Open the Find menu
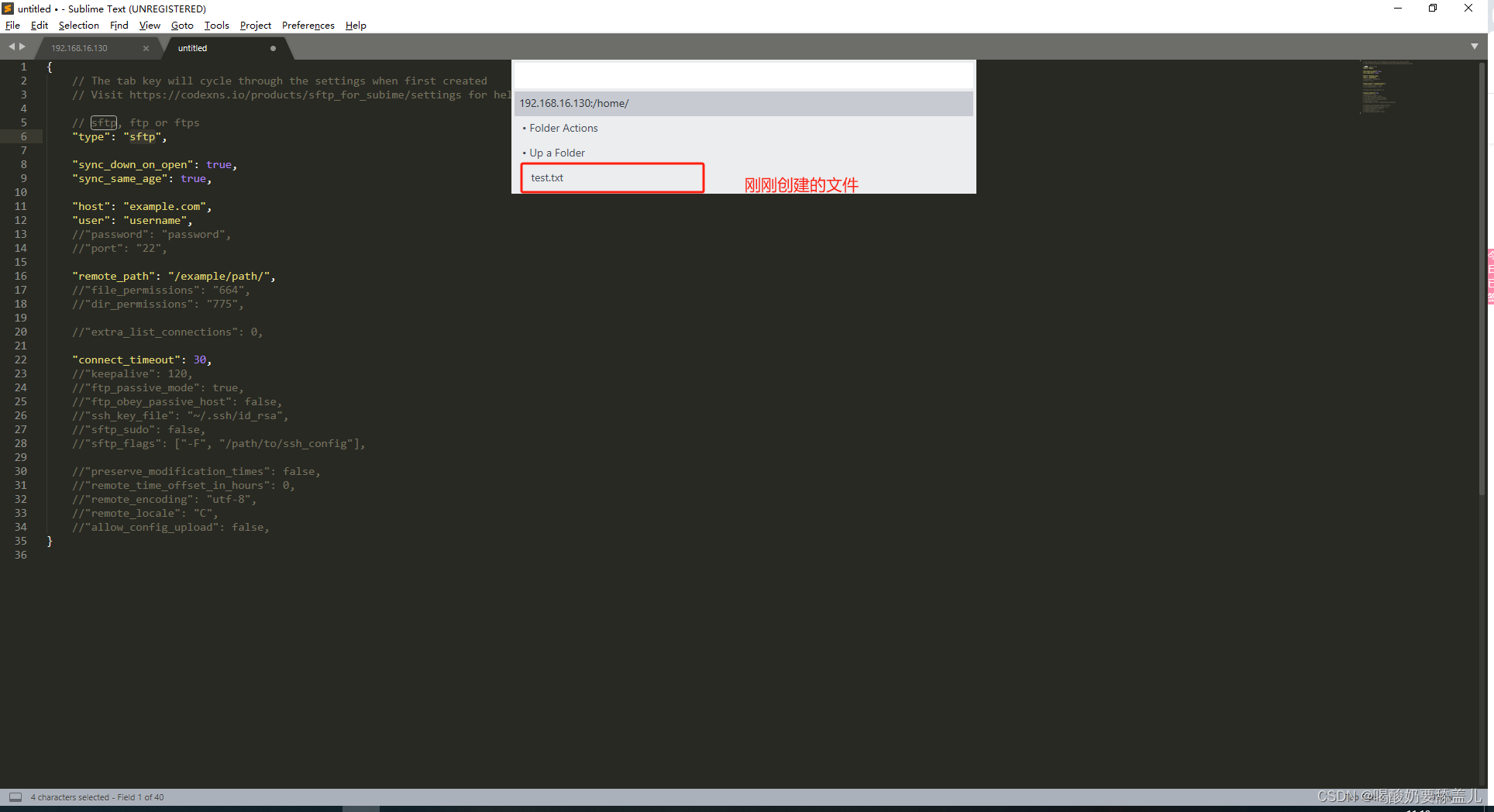This screenshot has height=812, width=1494. pos(119,25)
